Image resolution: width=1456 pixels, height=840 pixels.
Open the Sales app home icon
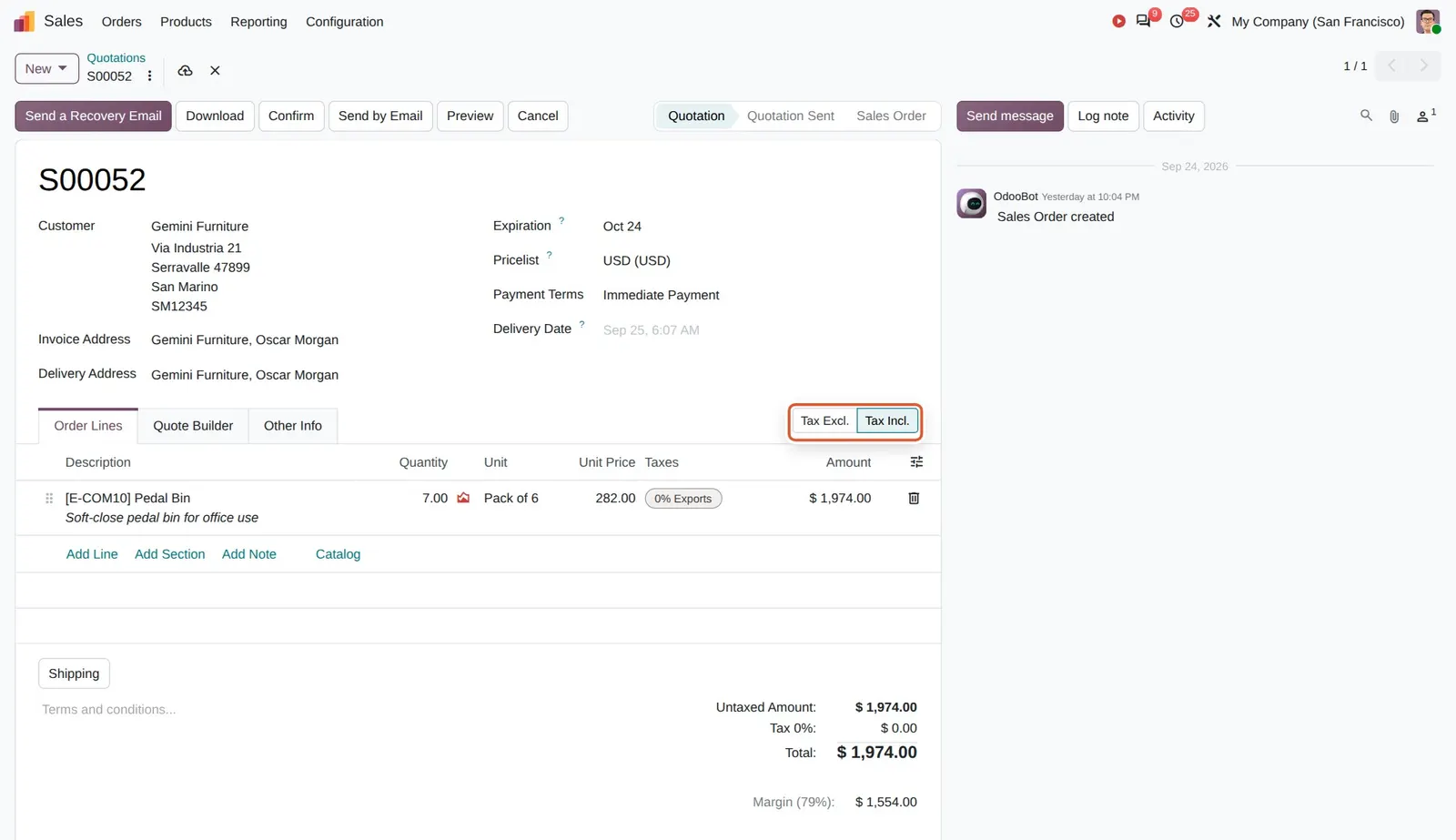click(x=24, y=21)
